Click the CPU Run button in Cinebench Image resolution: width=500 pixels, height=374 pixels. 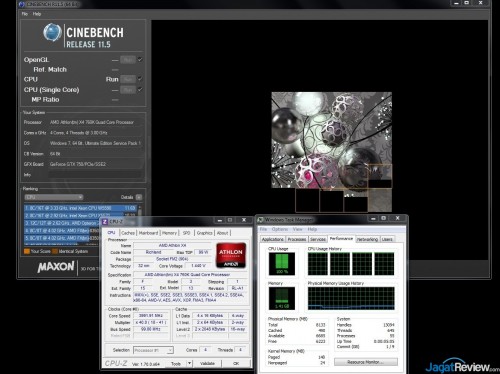[128, 79]
